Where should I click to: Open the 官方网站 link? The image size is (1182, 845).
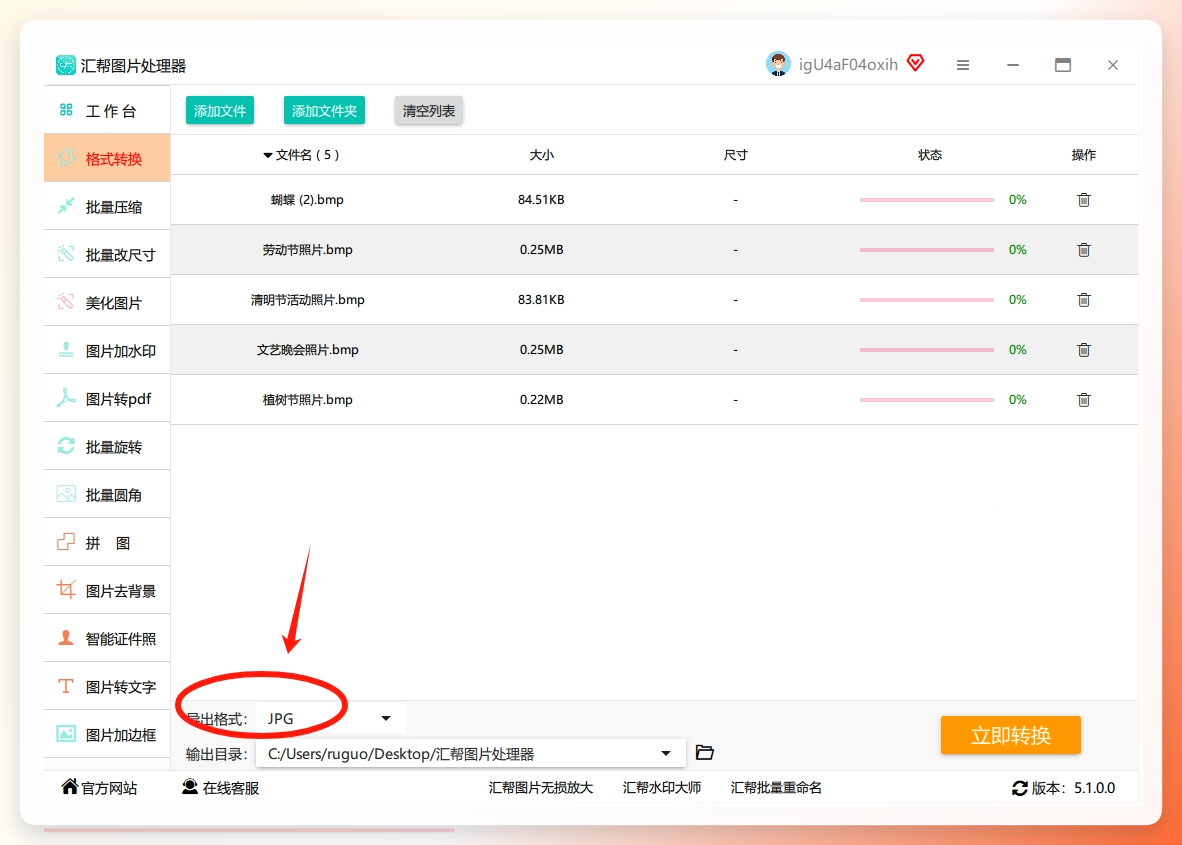click(100, 788)
